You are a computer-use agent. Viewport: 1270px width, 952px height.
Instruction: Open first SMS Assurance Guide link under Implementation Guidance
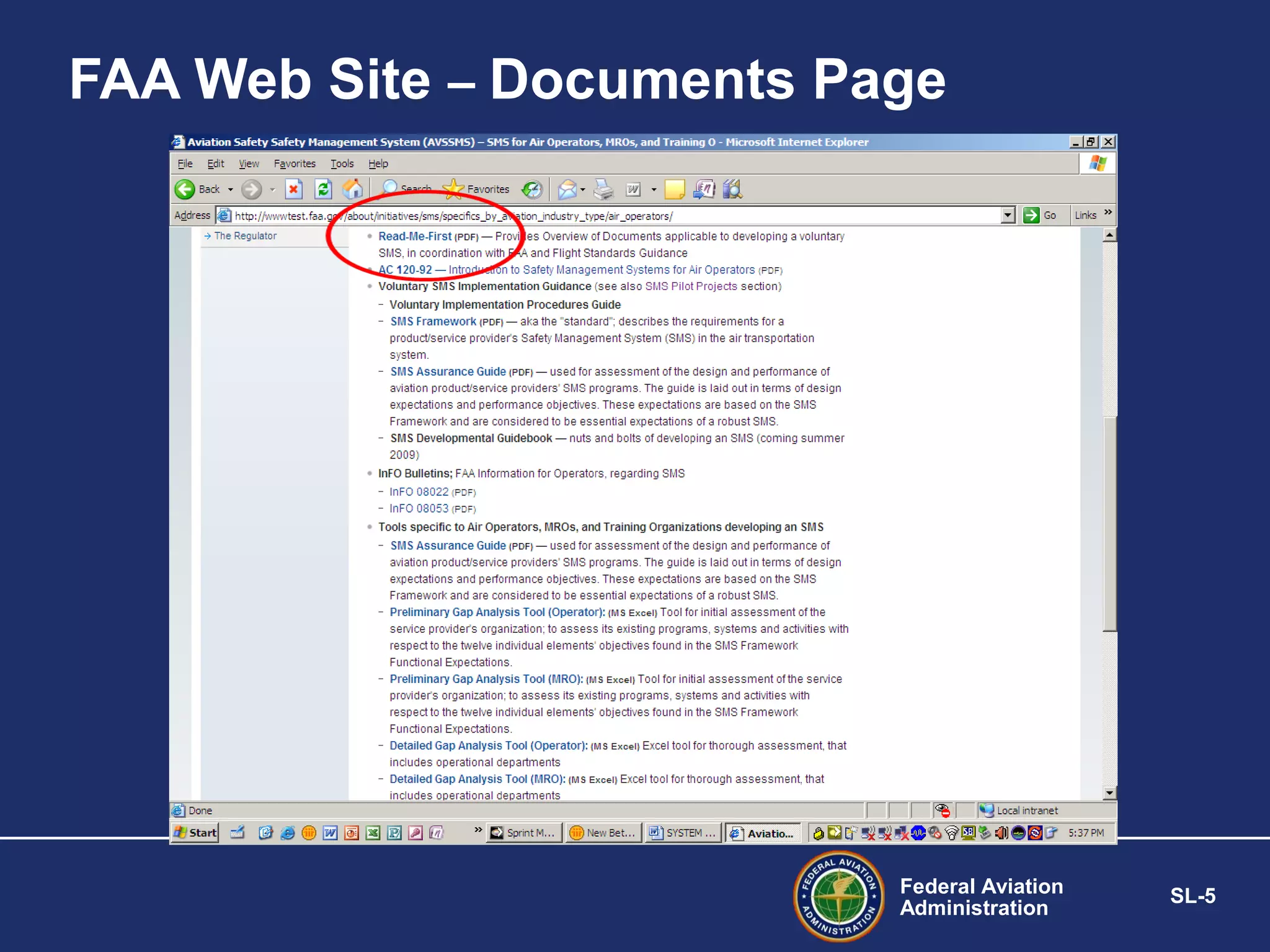448,372
